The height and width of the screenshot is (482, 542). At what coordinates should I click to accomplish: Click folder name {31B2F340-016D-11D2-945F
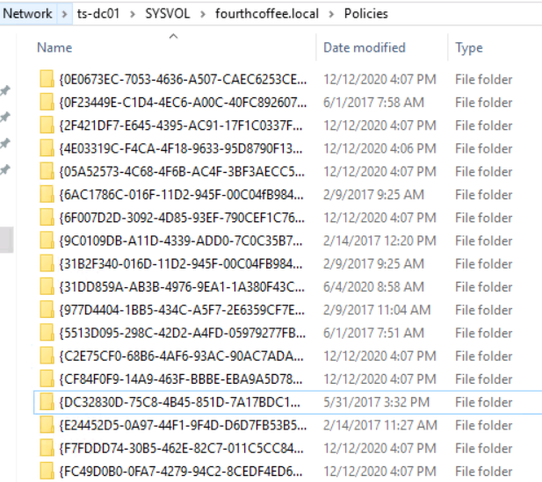click(181, 264)
